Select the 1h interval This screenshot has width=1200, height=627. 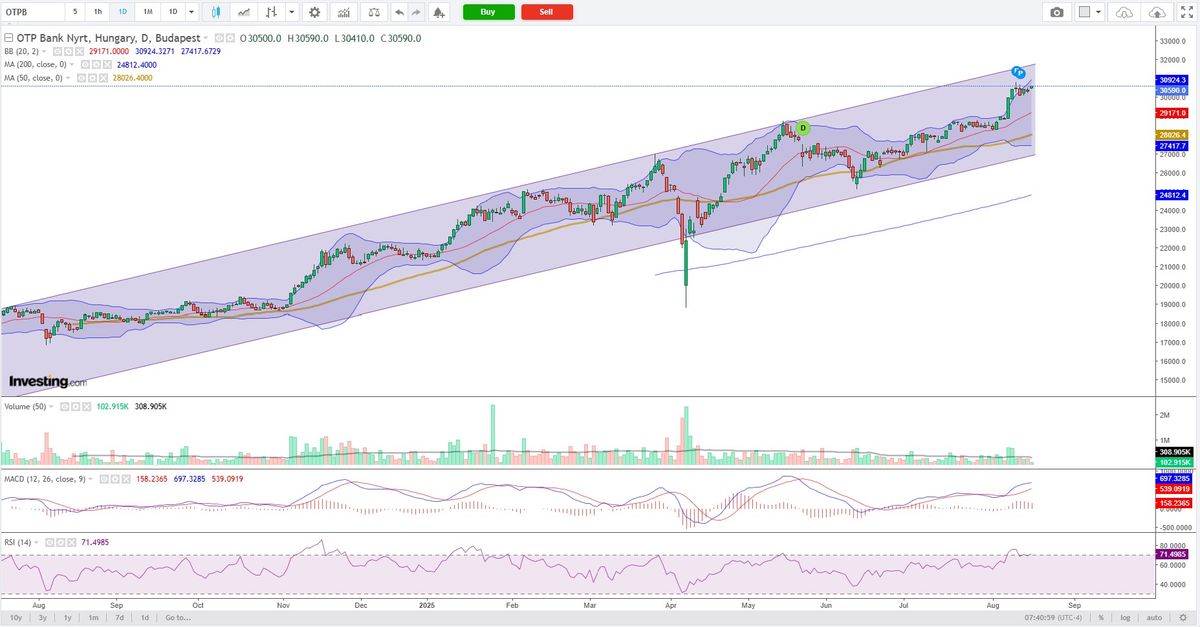(97, 12)
